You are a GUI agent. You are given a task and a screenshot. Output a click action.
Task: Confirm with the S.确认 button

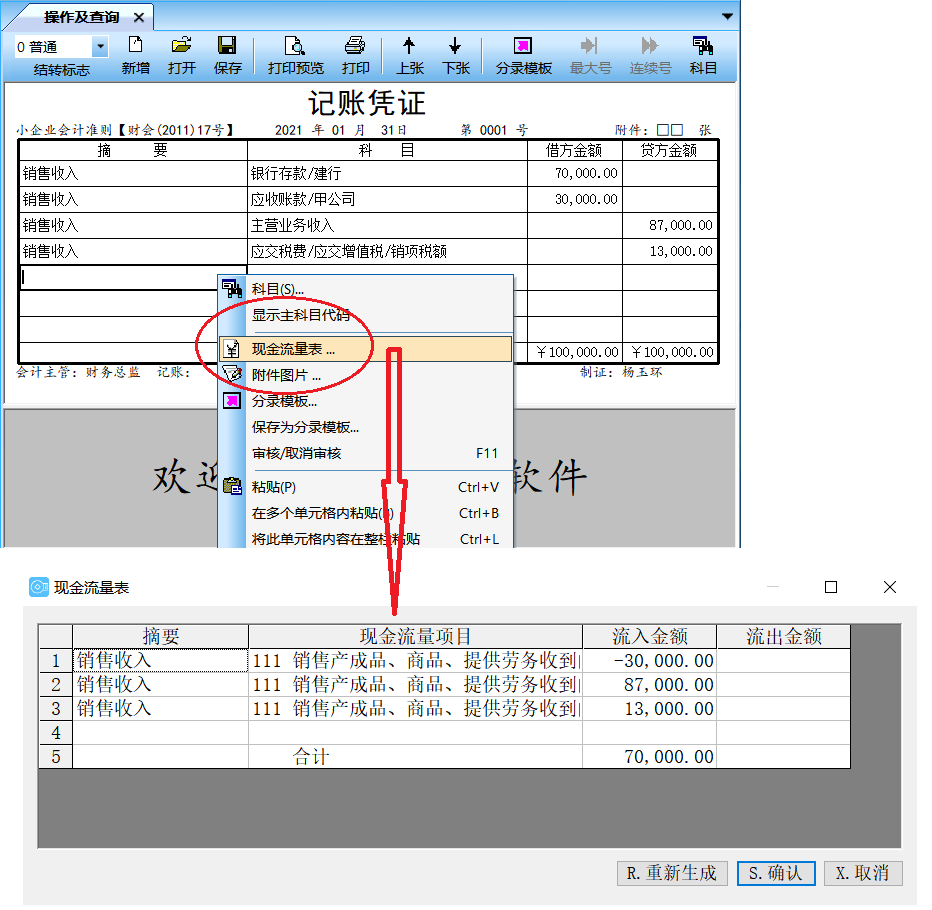pos(776,873)
